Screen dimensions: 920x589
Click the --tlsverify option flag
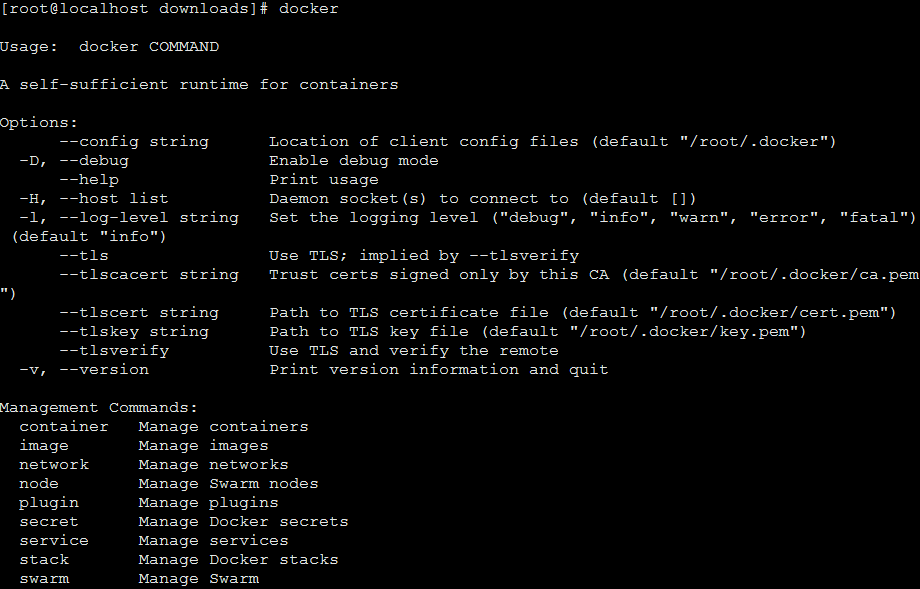pos(114,351)
